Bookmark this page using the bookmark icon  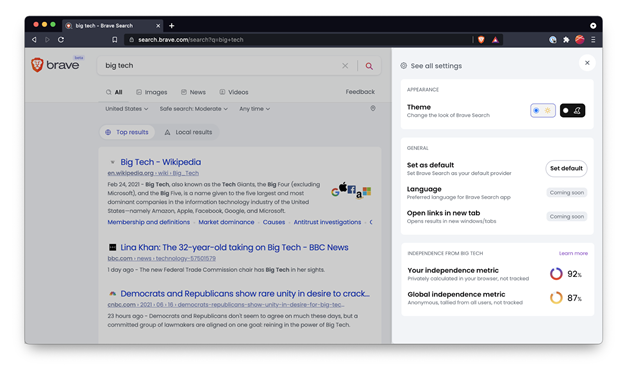tap(115, 40)
